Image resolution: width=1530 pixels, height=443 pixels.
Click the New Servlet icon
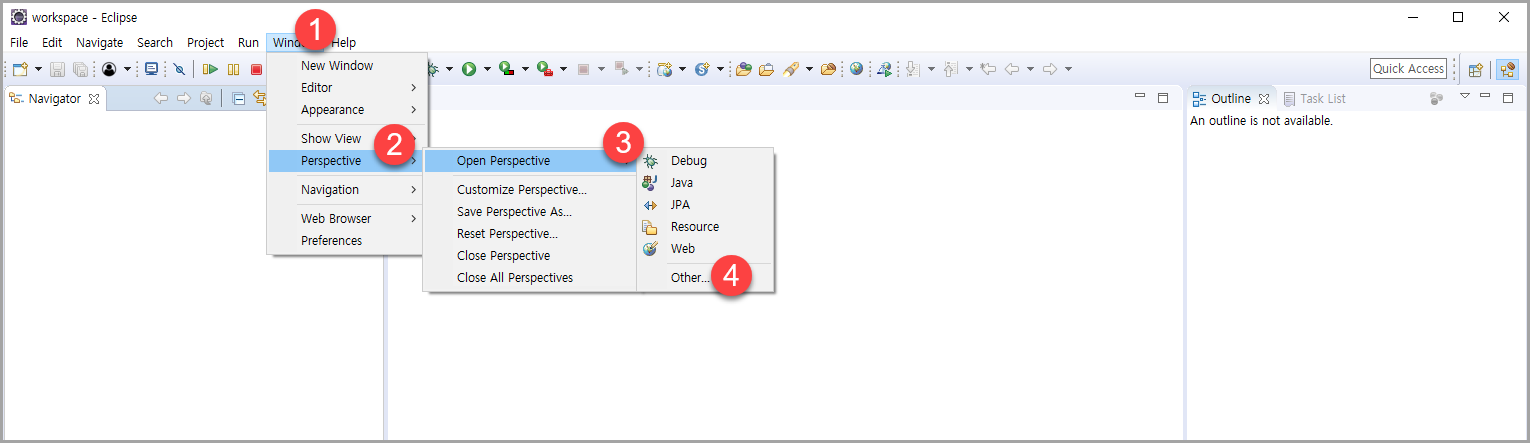[x=702, y=69]
